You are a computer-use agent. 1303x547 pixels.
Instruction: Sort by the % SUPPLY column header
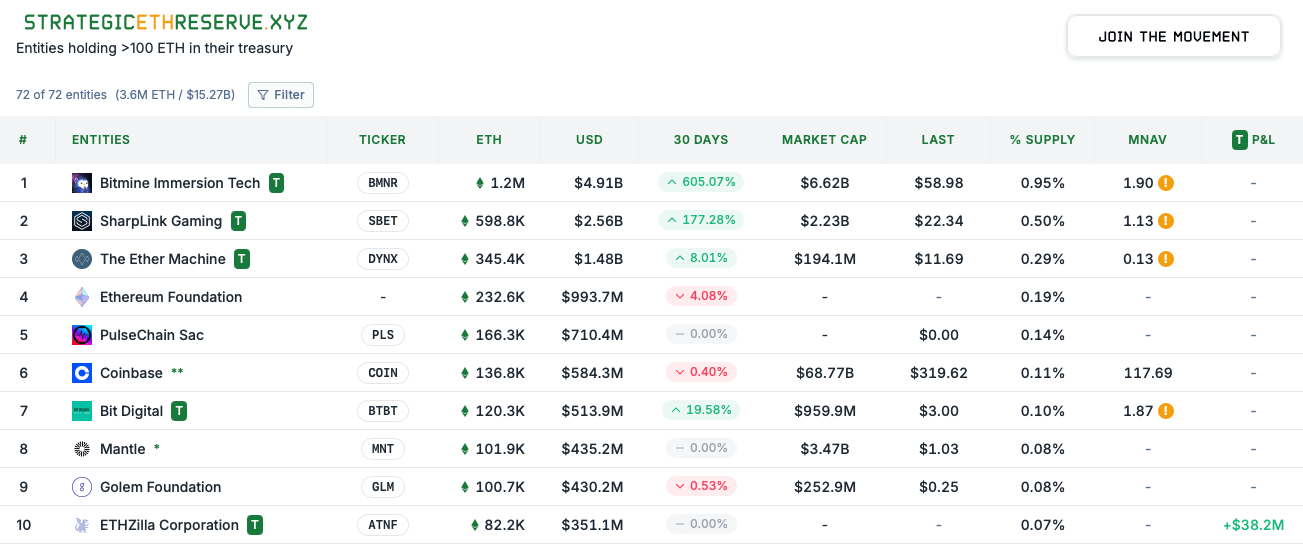[1043, 140]
